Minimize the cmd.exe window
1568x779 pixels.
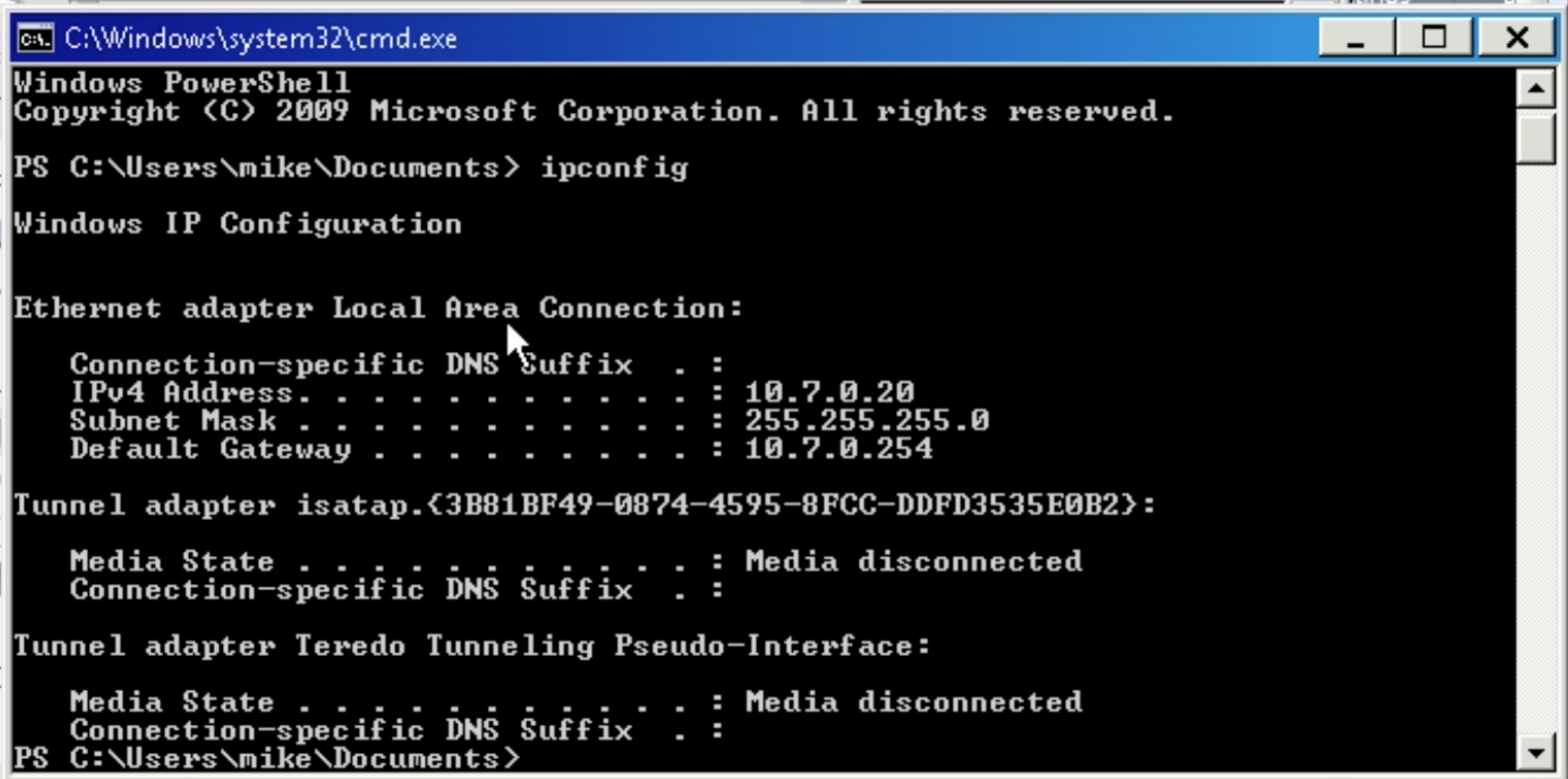coord(1356,38)
